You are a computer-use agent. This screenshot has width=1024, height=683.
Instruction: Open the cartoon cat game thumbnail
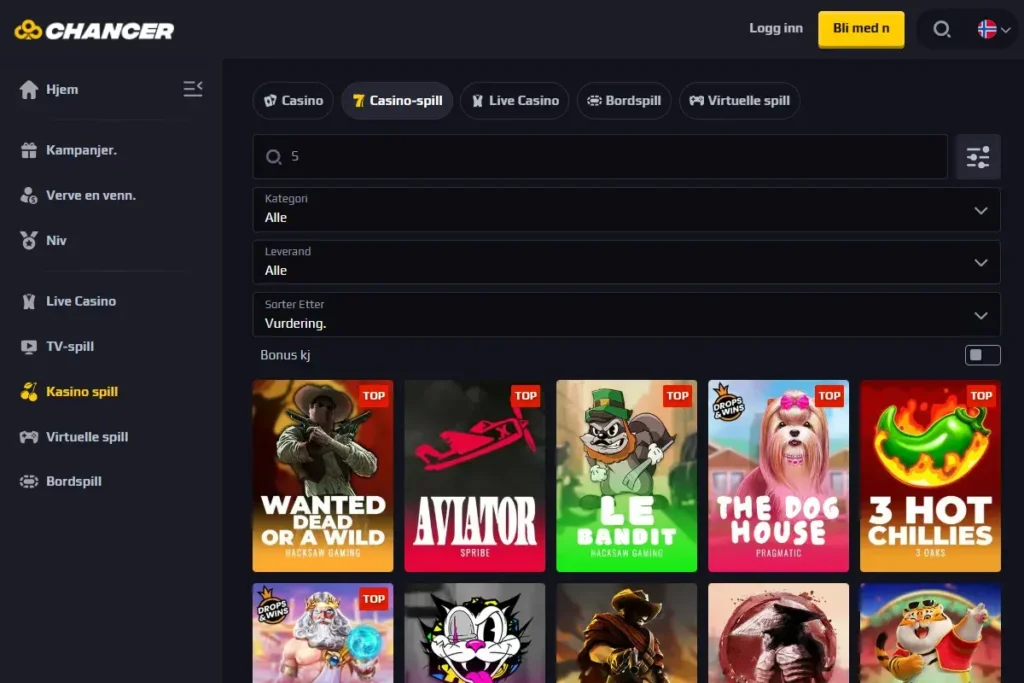475,633
